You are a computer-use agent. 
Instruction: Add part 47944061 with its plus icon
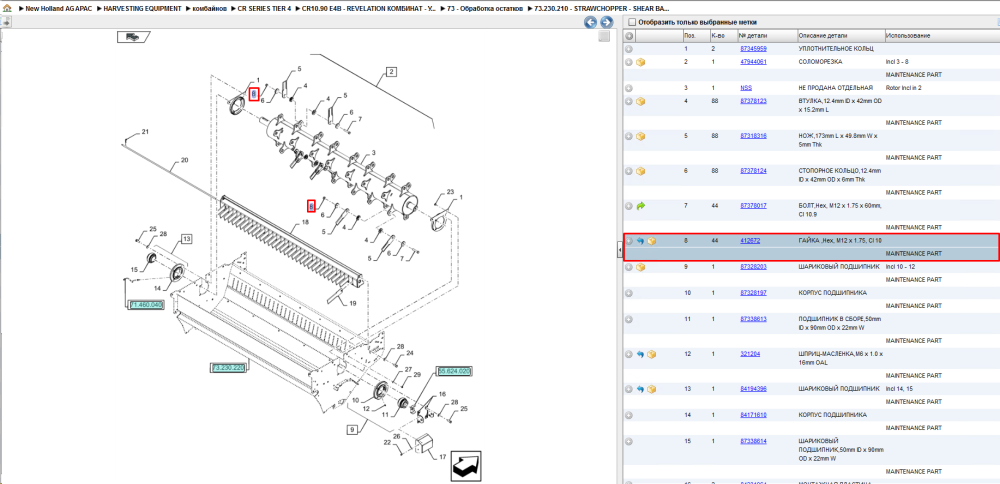[x=629, y=62]
